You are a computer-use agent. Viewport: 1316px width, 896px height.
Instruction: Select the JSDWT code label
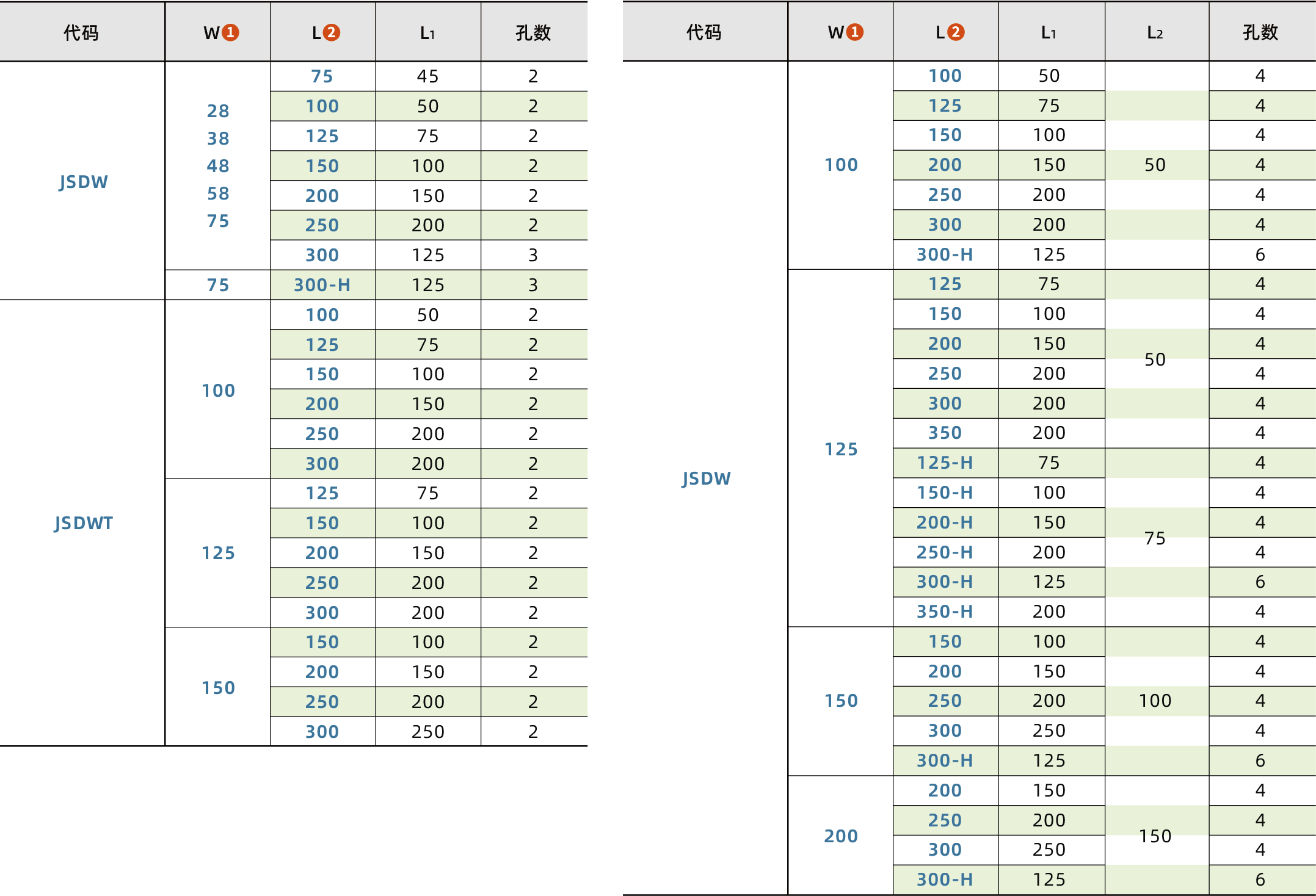[84, 523]
